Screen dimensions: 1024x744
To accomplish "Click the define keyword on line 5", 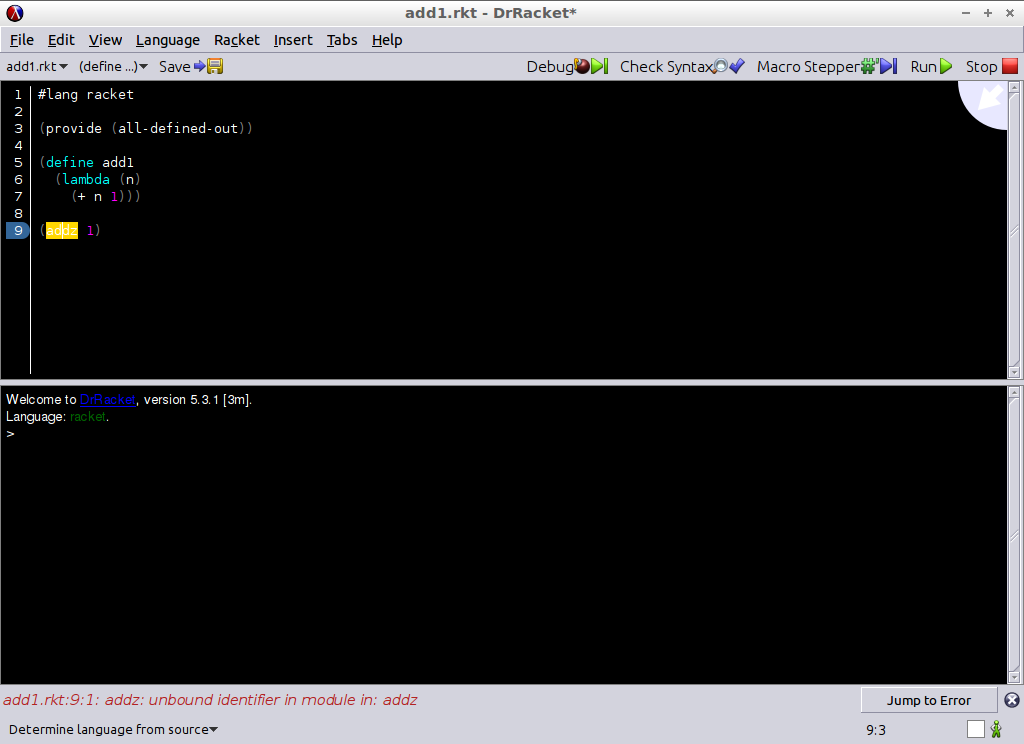I will [70, 162].
